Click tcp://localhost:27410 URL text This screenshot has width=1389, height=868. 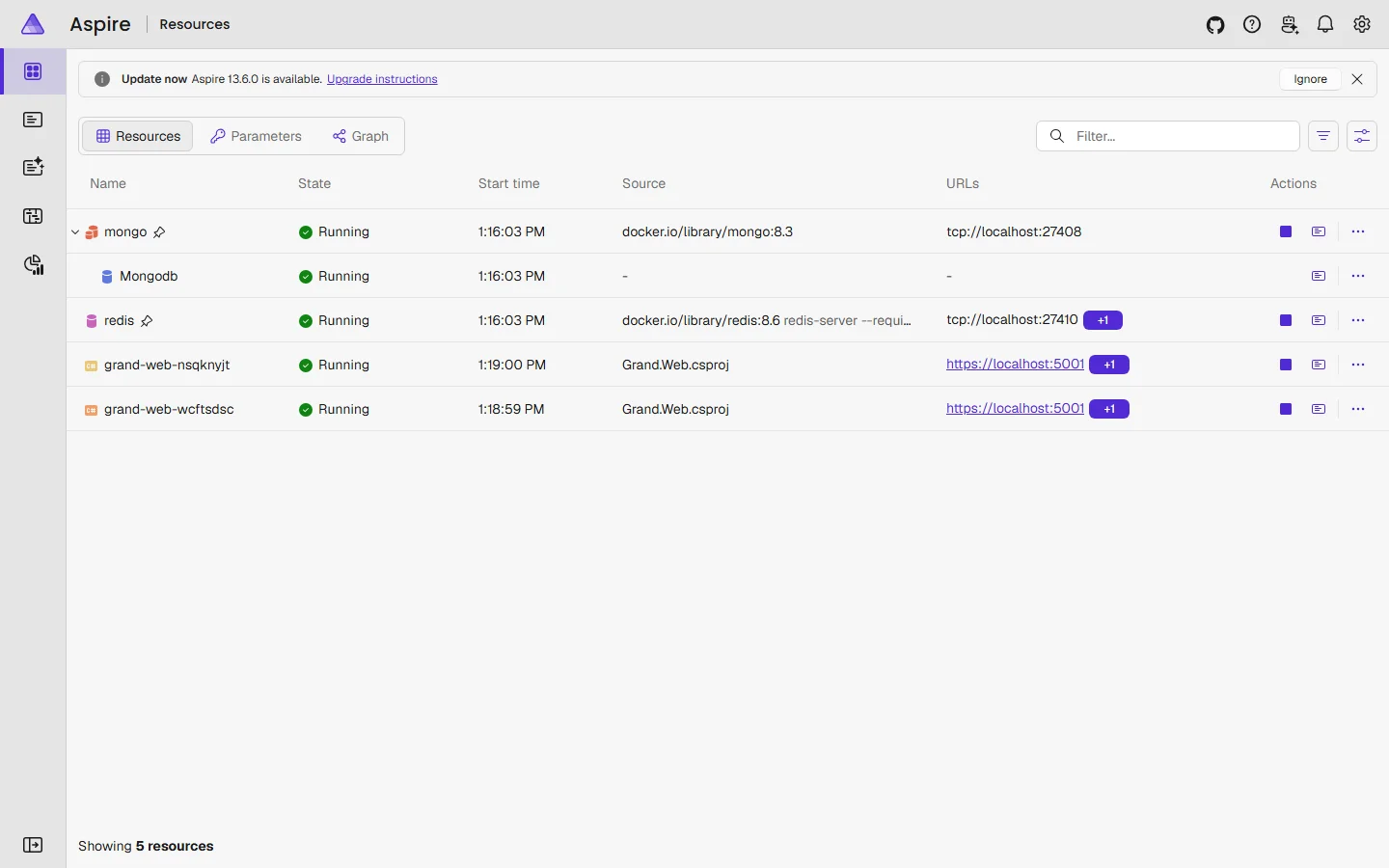coord(1012,319)
